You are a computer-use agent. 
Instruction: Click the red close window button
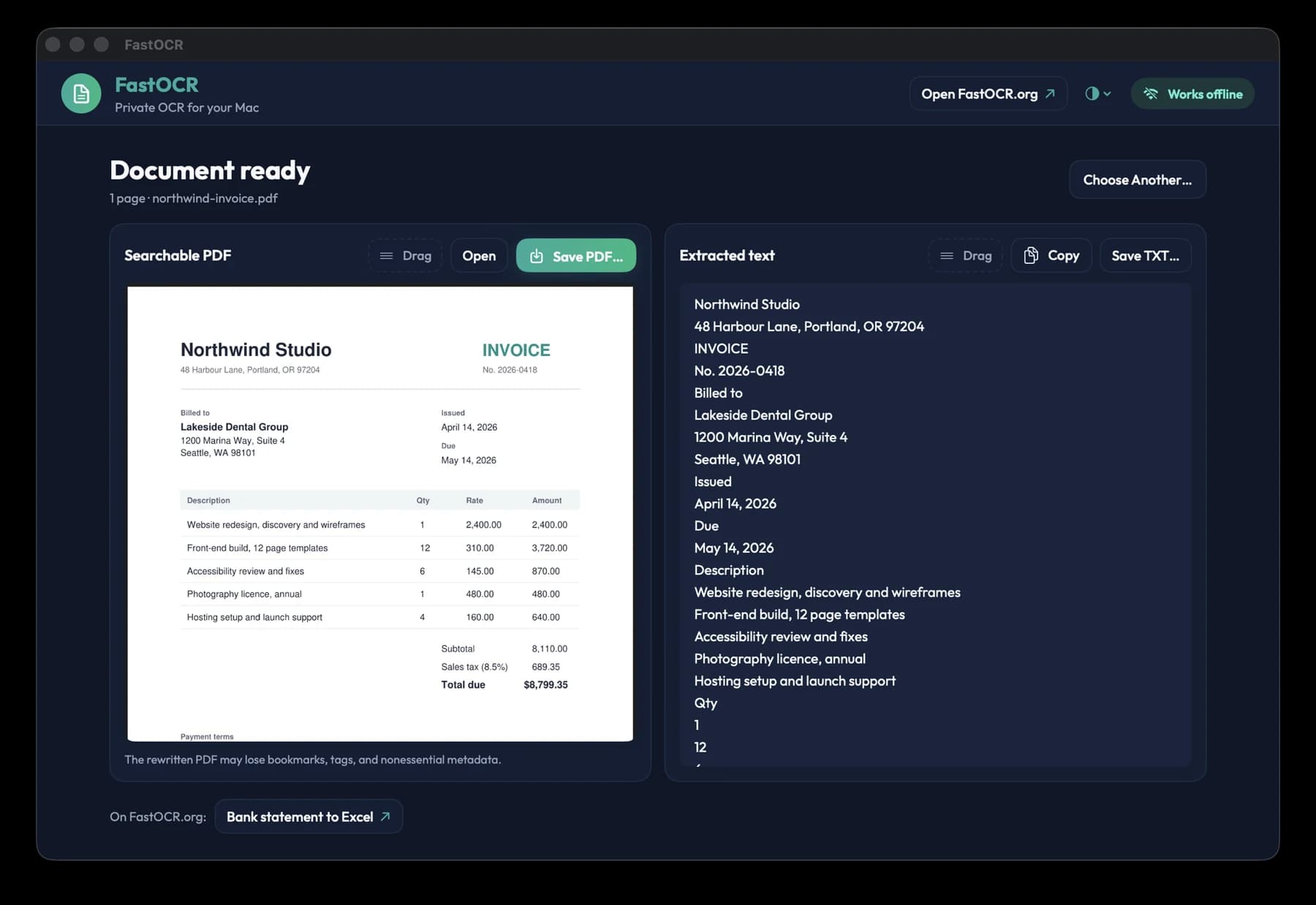53,45
